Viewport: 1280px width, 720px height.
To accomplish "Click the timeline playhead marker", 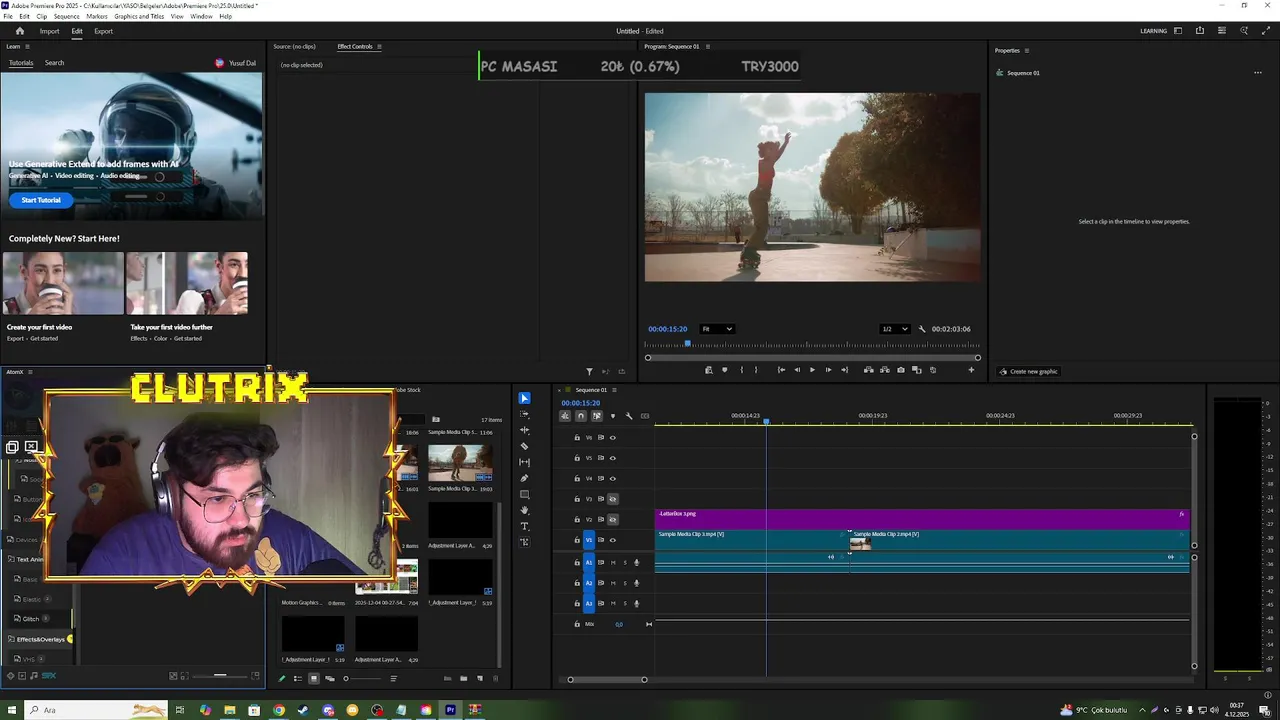I will (x=767, y=421).
